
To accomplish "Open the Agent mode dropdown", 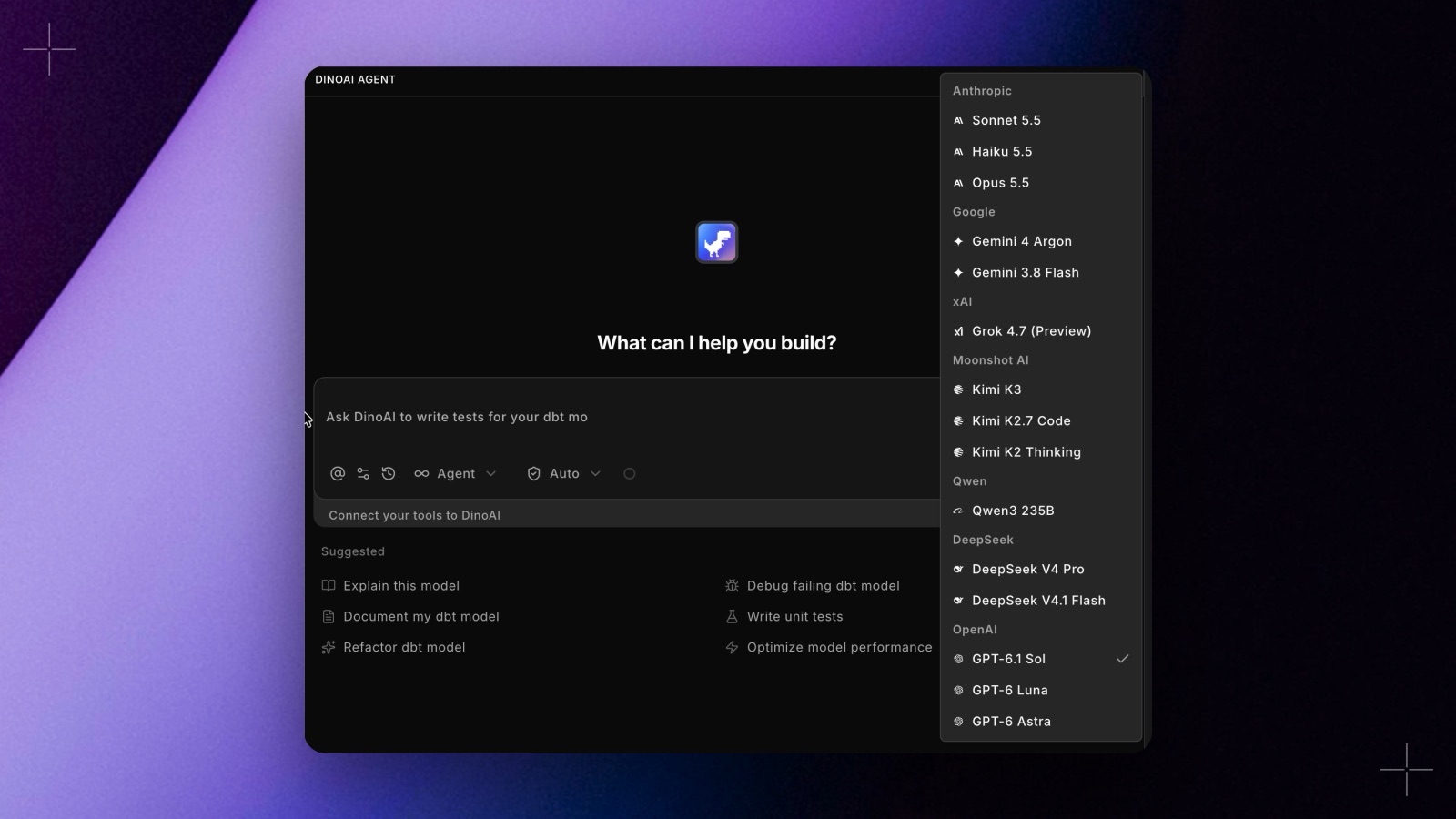I will coord(455,473).
